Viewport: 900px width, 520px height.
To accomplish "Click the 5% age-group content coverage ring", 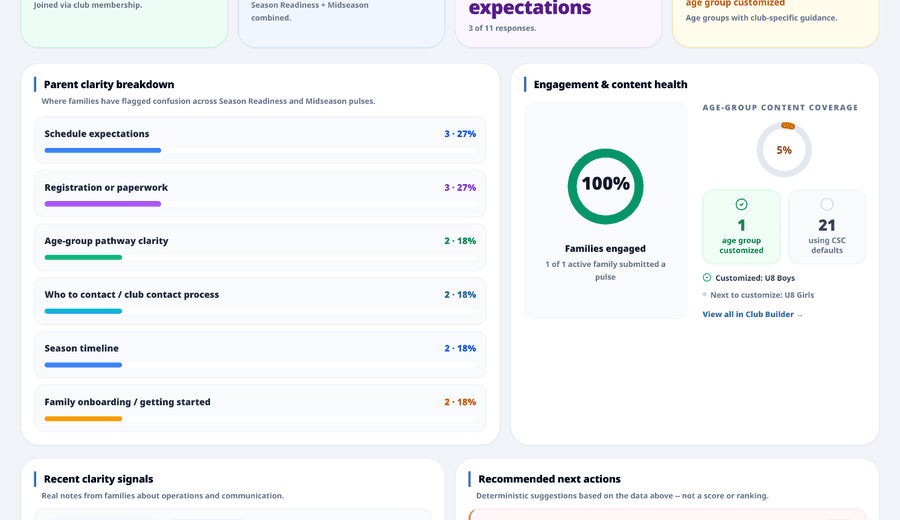I will pyautogui.click(x=784, y=150).
